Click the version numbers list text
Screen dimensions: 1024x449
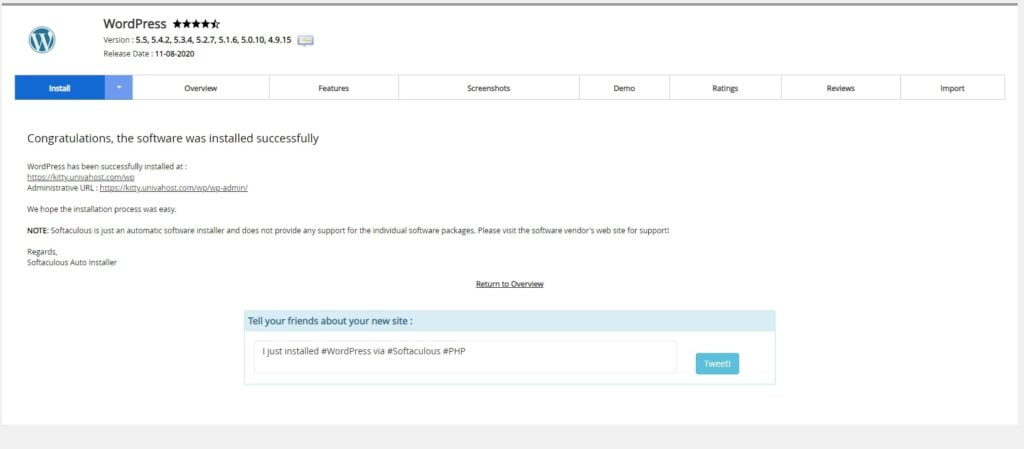point(213,40)
